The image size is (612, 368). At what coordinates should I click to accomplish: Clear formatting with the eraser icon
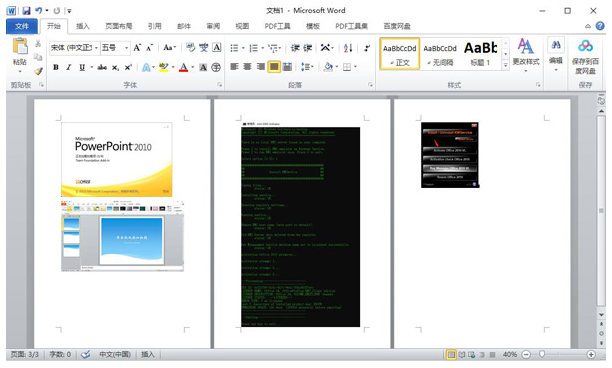tap(190, 48)
